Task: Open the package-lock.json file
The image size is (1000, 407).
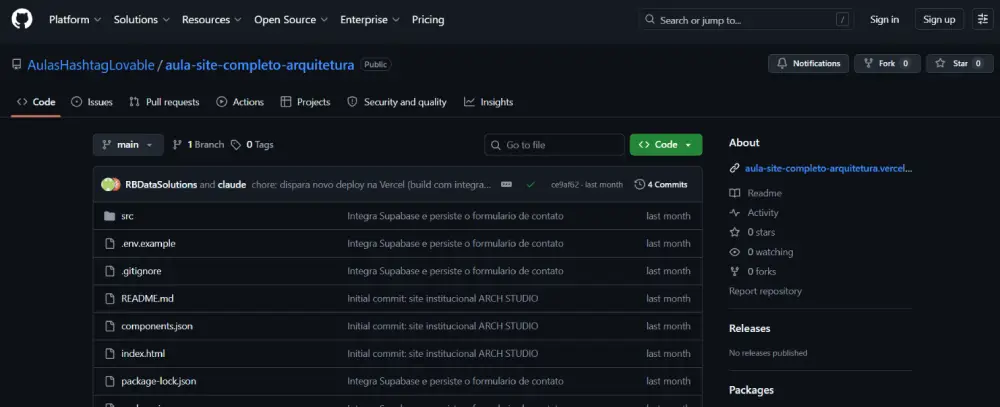Action: (158, 381)
